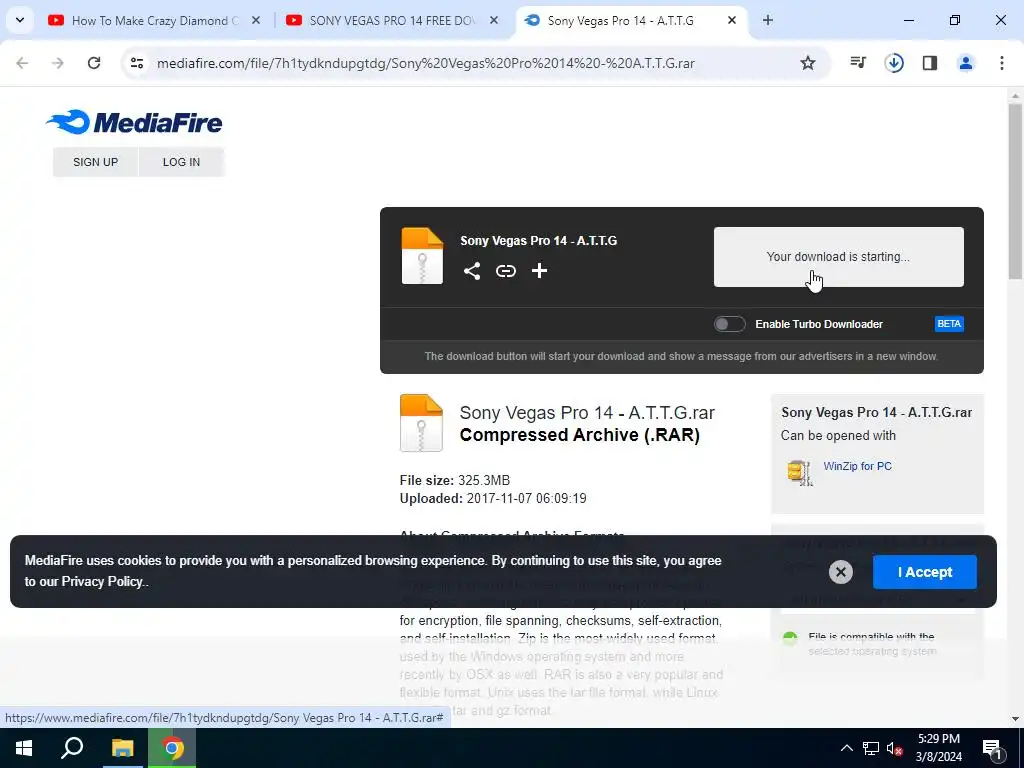Bookmark this page with the star icon

[x=808, y=63]
